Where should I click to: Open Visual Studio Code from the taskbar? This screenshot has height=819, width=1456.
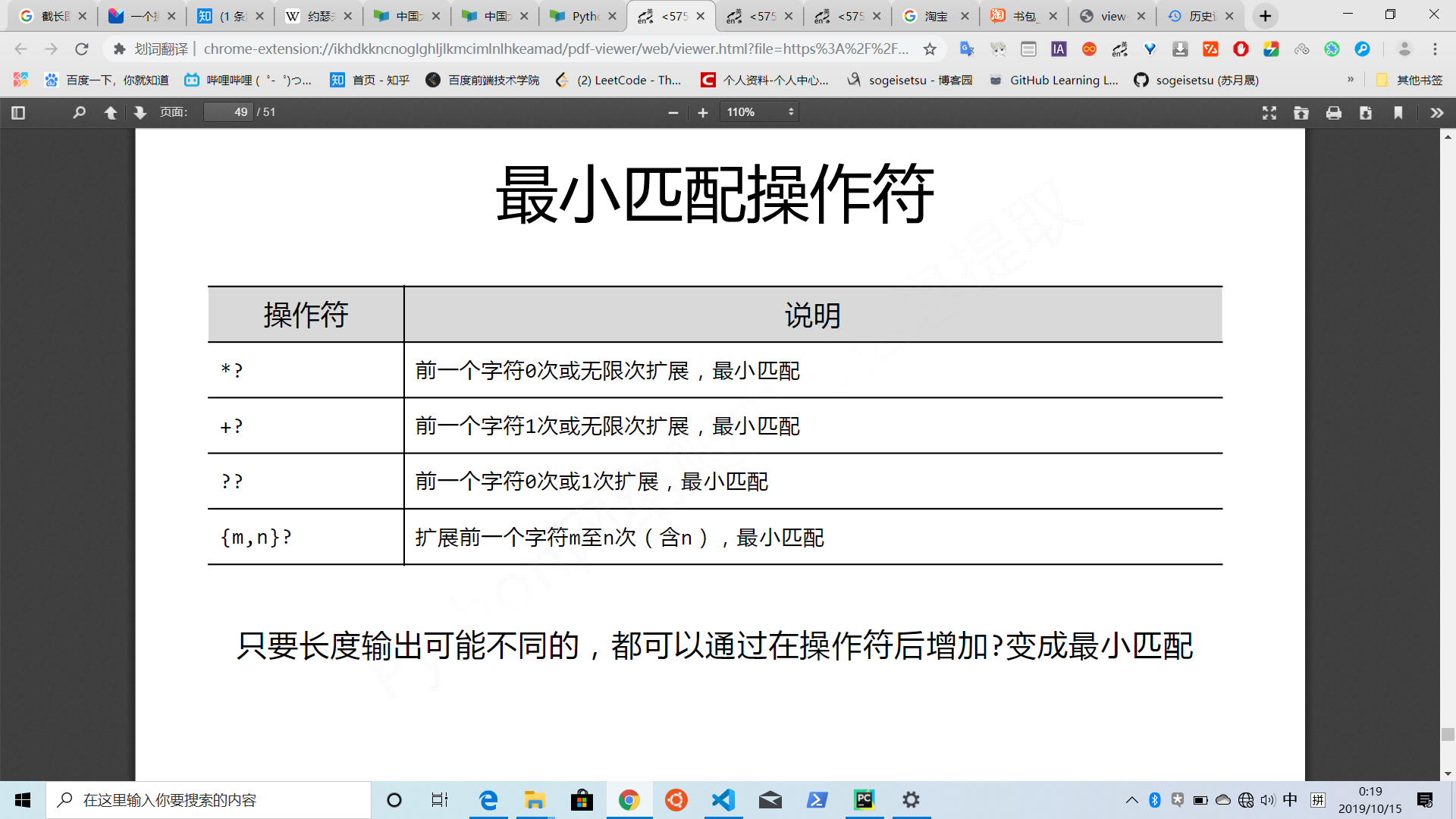pos(723,800)
